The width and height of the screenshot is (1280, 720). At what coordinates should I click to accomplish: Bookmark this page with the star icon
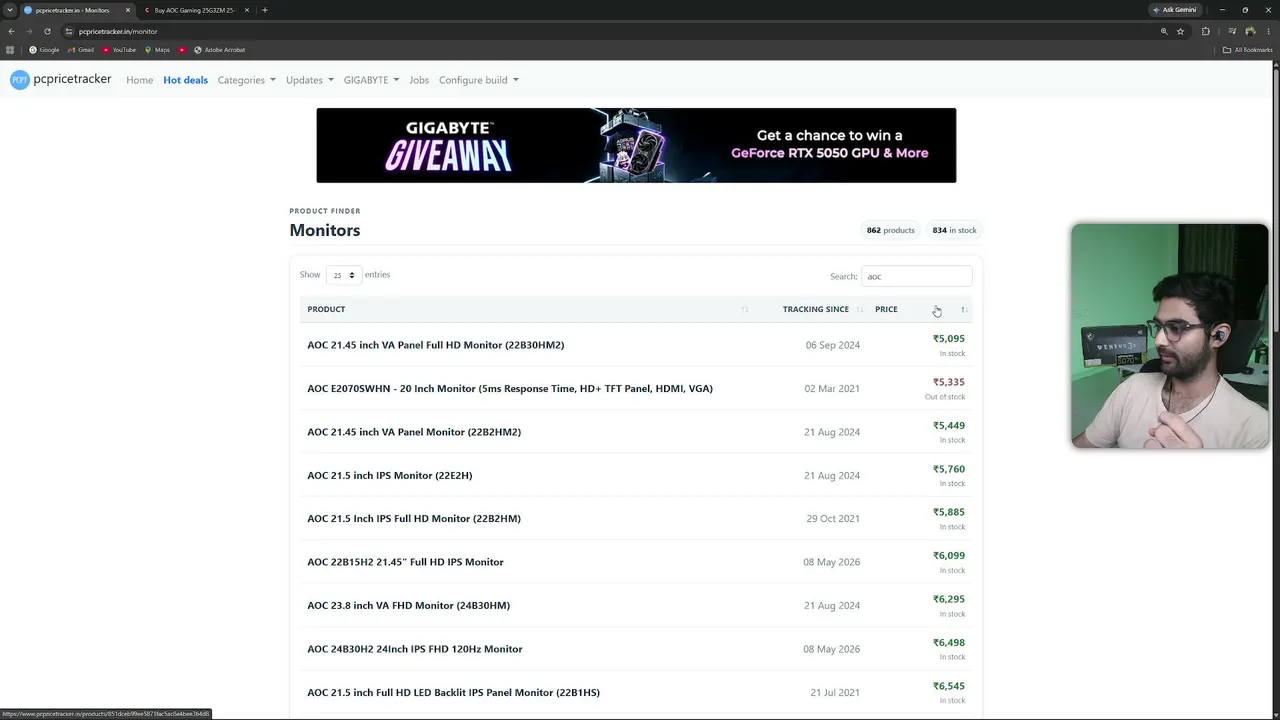(1180, 31)
